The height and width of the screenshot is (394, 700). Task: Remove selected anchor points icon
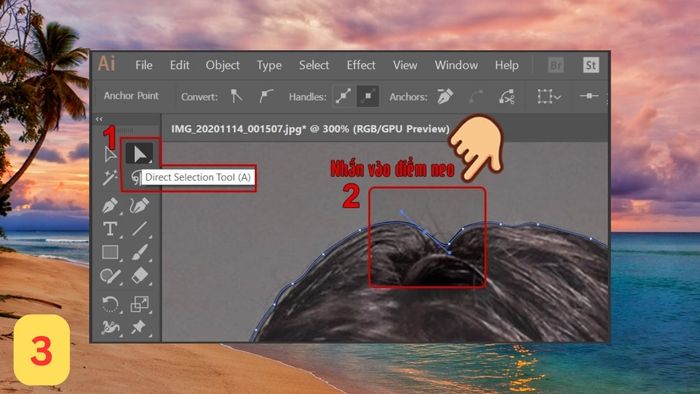tap(445, 96)
